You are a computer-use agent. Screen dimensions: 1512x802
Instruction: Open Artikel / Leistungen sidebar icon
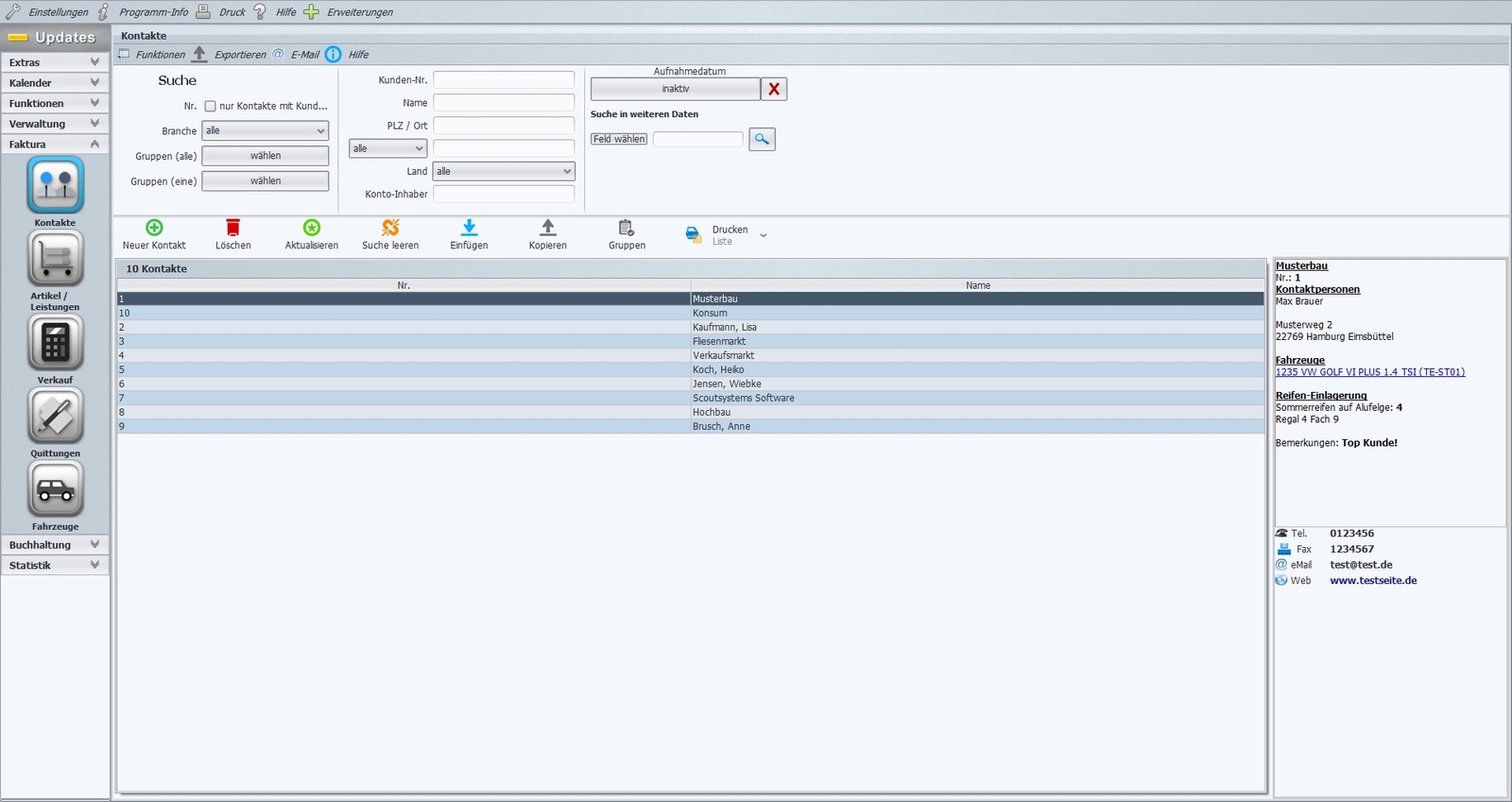[x=55, y=258]
